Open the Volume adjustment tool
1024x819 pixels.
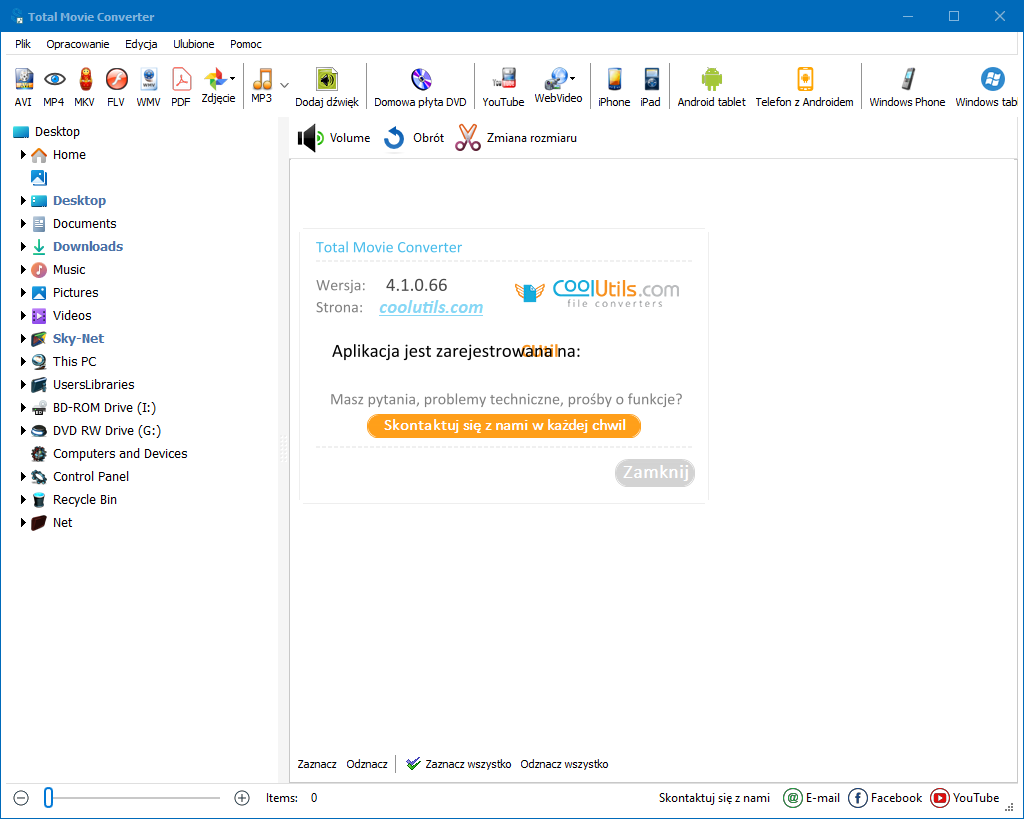[334, 138]
